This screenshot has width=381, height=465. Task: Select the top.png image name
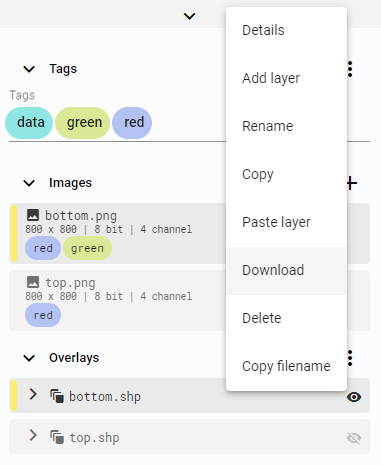pyautogui.click(x=70, y=283)
